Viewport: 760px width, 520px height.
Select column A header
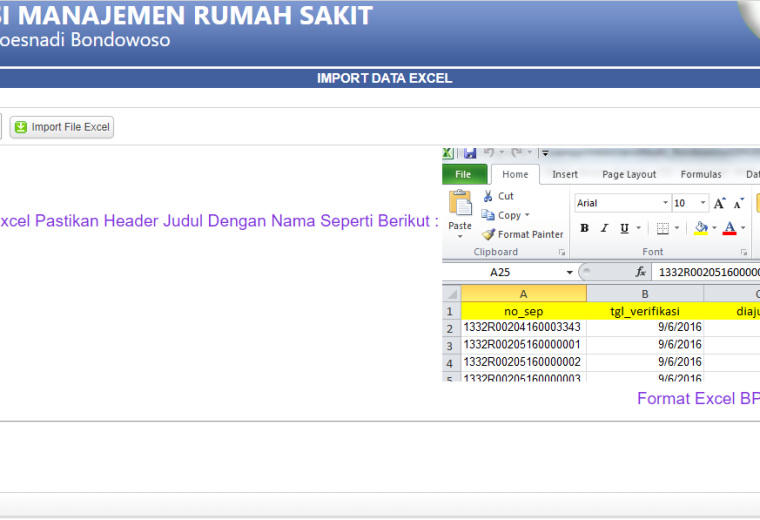coord(523,294)
